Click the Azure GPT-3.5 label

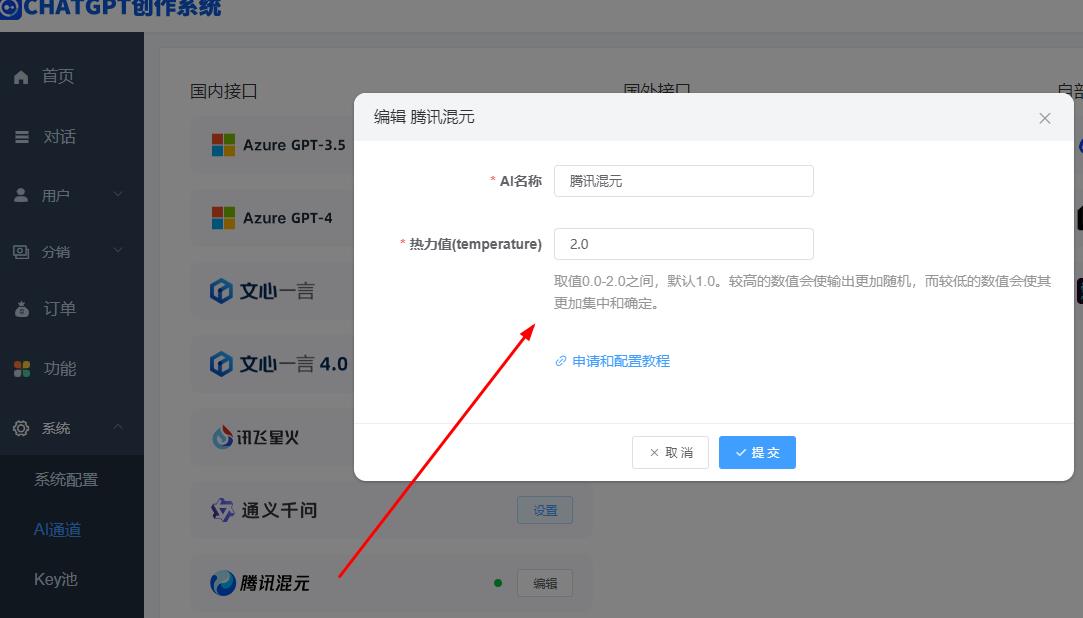click(x=294, y=145)
